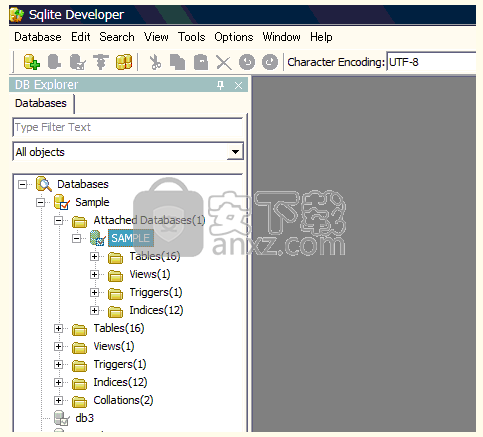Click the yellow multiple databases toolbar icon
Viewport: 483px width, 437px height.
coord(124,62)
